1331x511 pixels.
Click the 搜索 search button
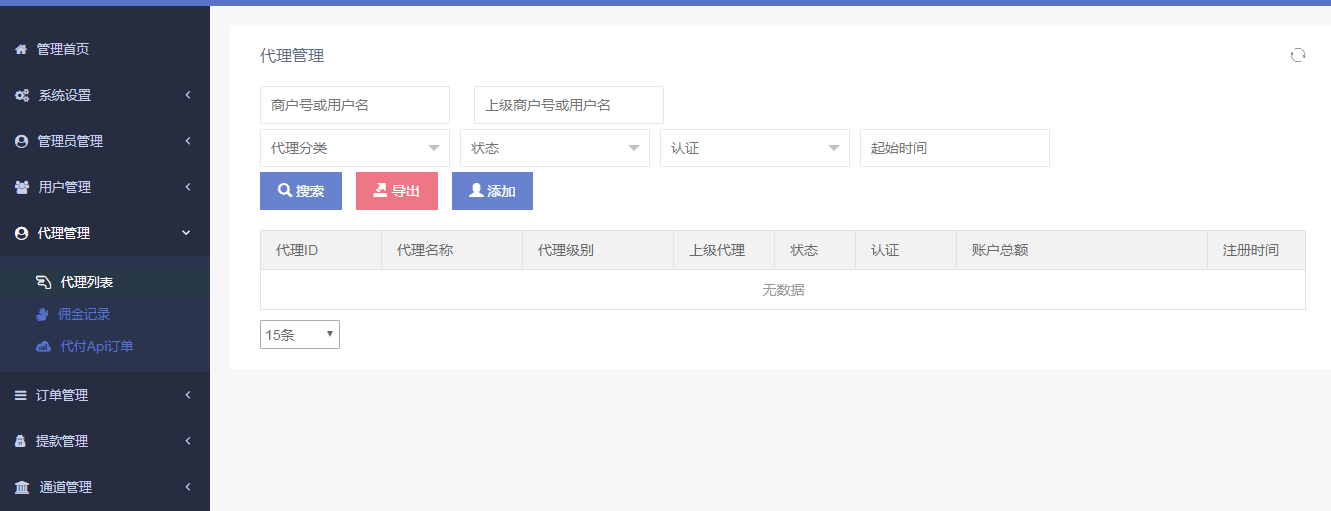300,191
